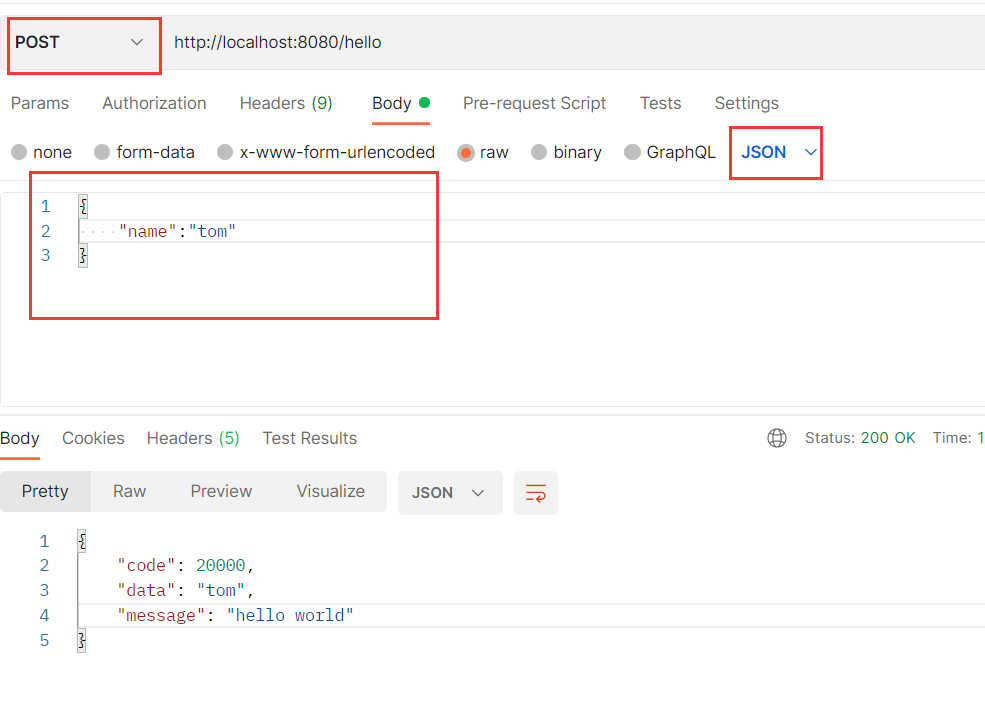
Task: Switch to the request Settings tab
Action: [x=746, y=103]
